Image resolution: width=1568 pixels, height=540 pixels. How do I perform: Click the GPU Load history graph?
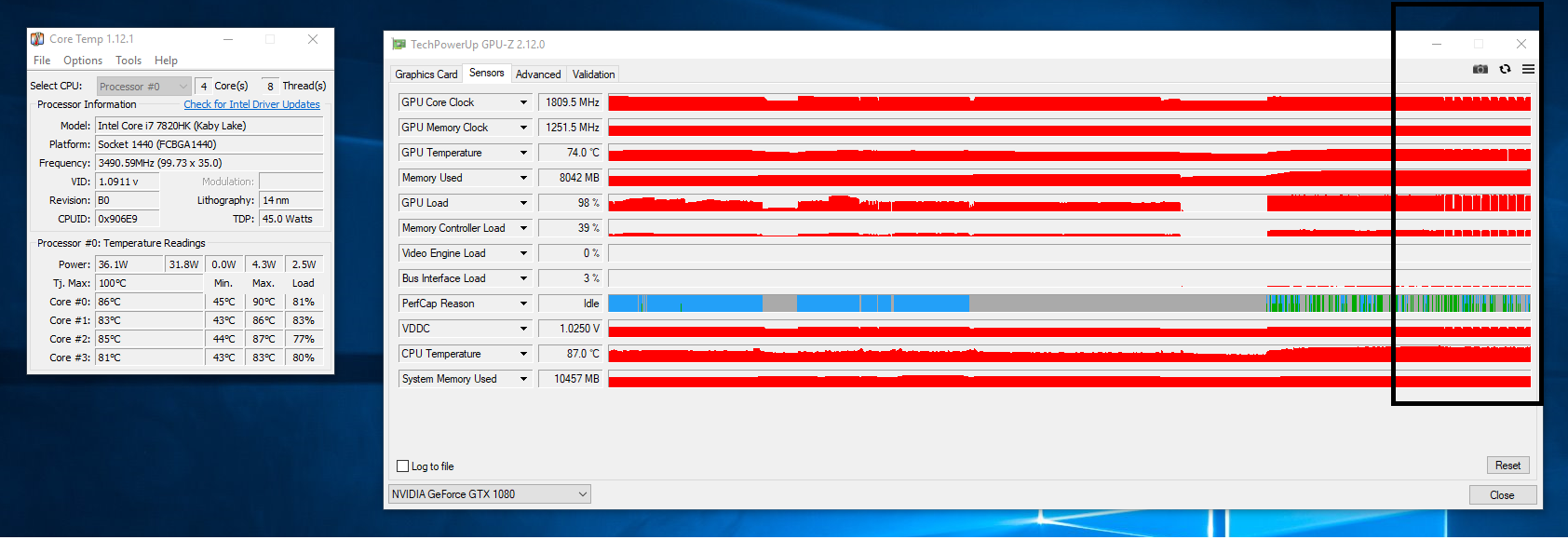point(1069,203)
